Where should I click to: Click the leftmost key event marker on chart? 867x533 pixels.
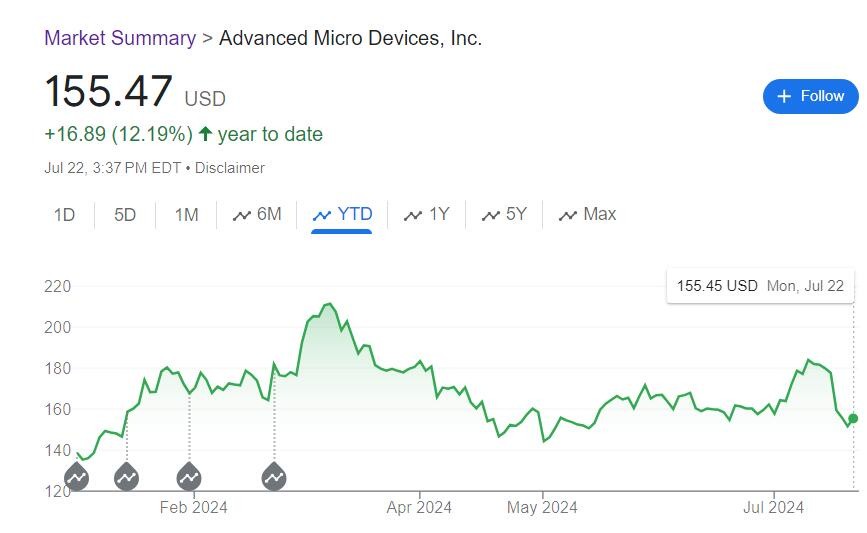click(x=76, y=478)
